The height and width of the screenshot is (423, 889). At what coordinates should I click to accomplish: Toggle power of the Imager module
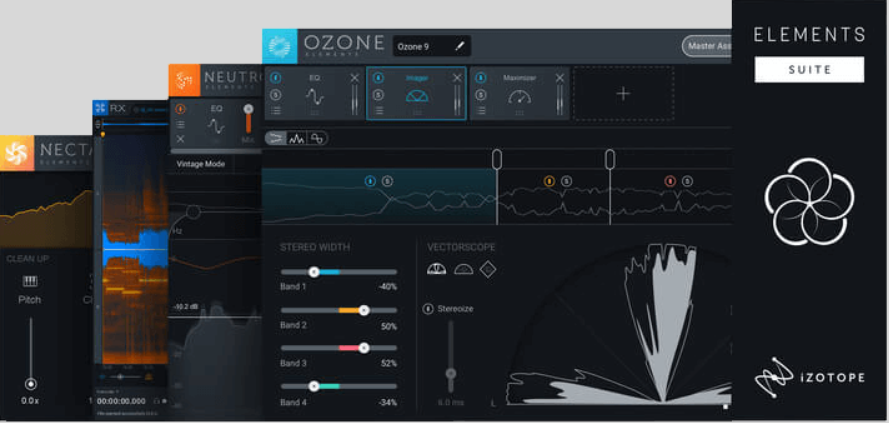coord(378,78)
